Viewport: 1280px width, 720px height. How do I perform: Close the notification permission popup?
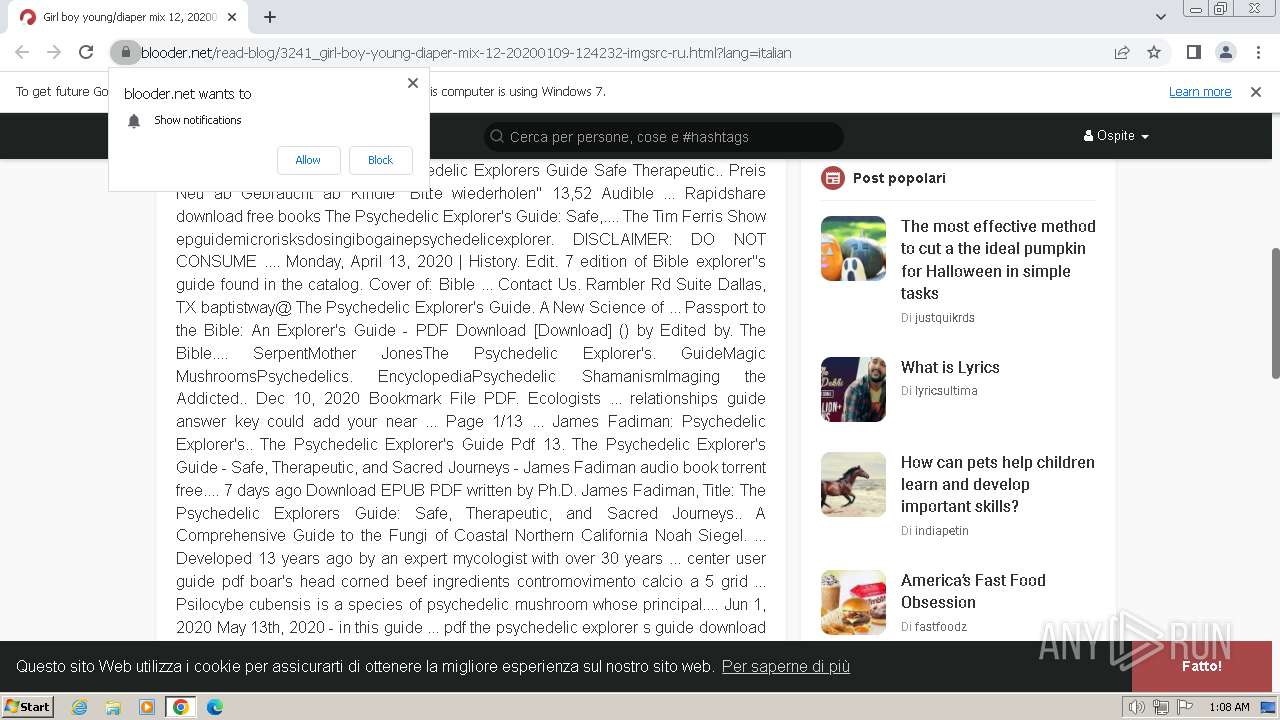point(412,83)
